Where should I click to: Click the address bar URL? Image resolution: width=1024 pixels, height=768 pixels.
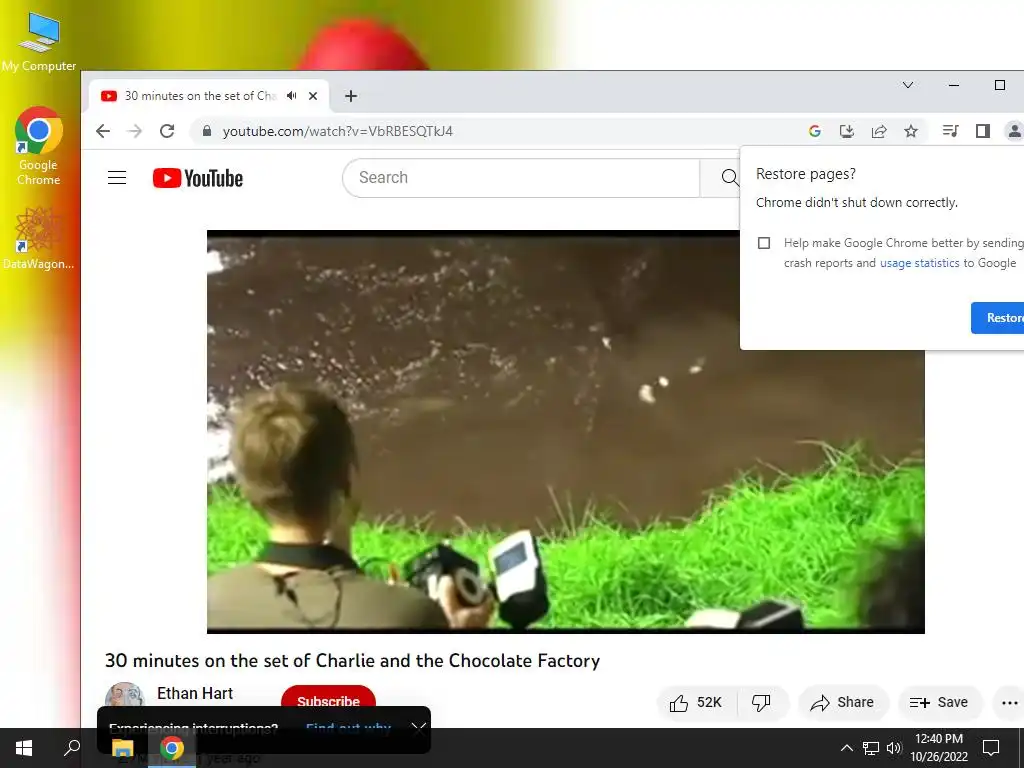point(338,131)
